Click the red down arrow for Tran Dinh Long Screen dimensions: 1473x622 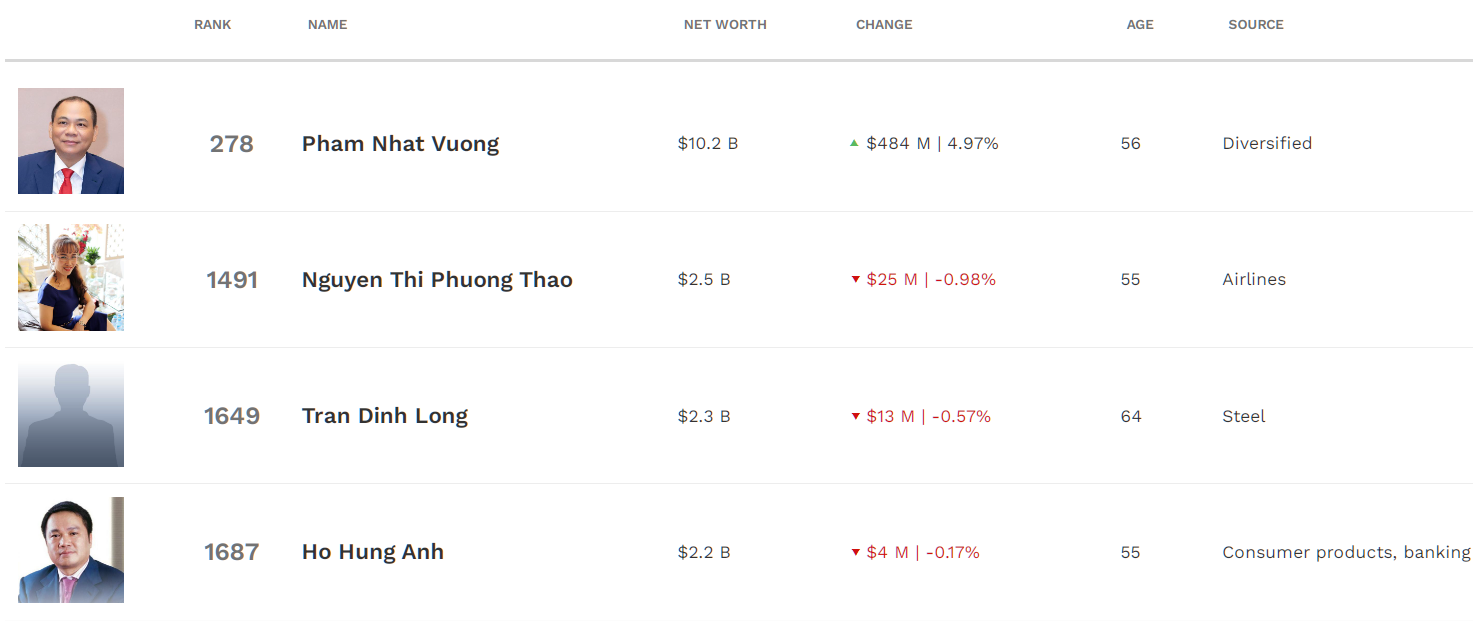(855, 416)
